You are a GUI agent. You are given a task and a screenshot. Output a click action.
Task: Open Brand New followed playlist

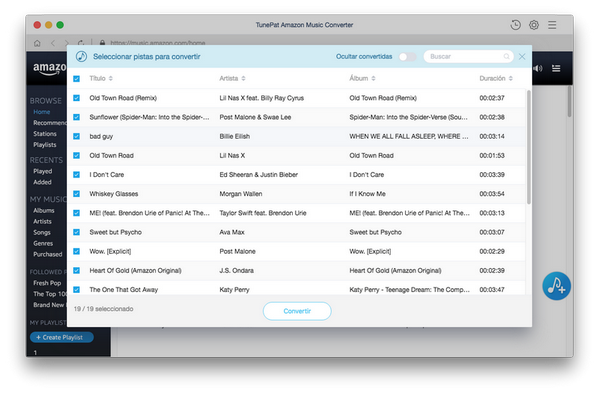point(49,305)
